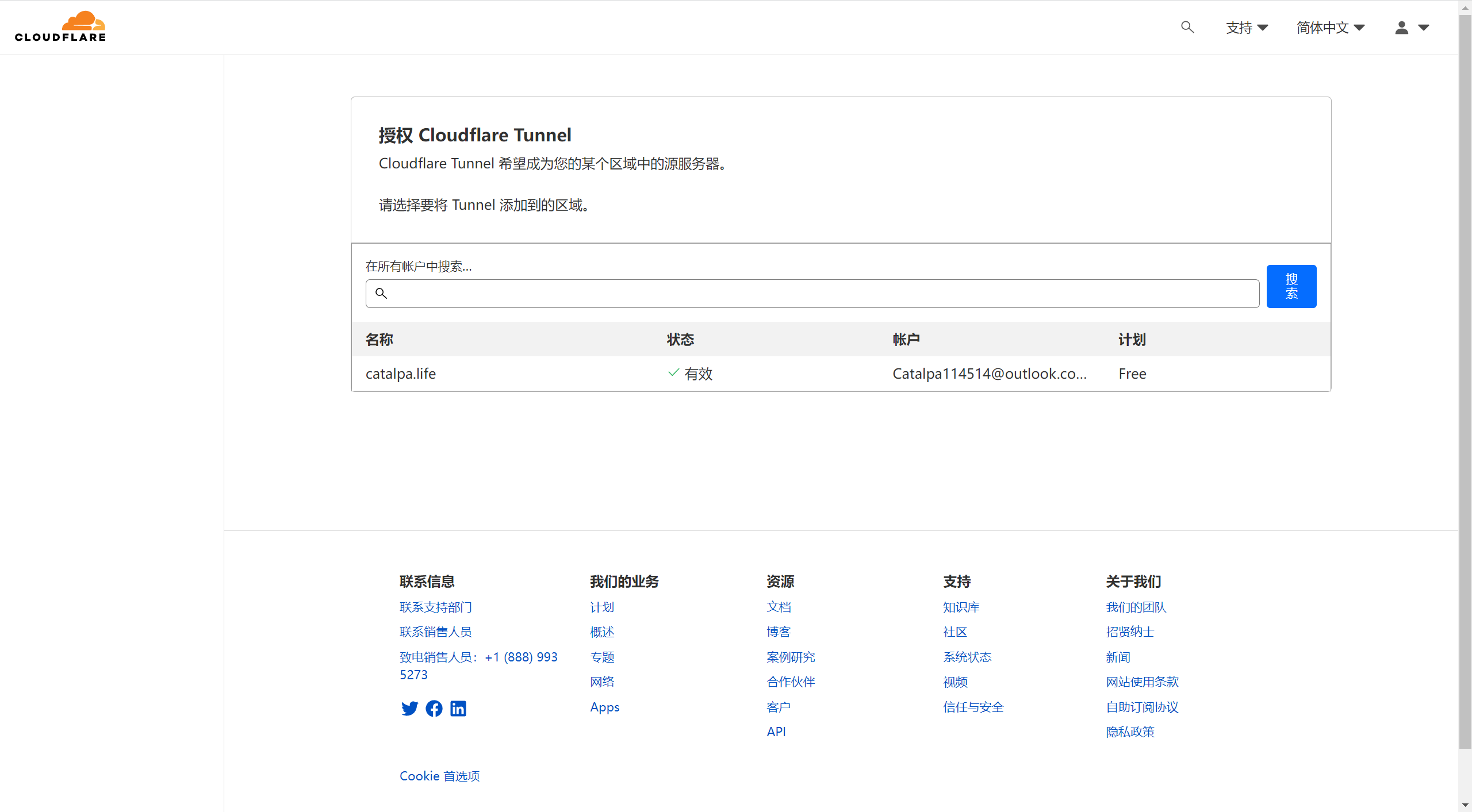
Task: Expand the account dropdown arrow
Action: [x=1424, y=28]
